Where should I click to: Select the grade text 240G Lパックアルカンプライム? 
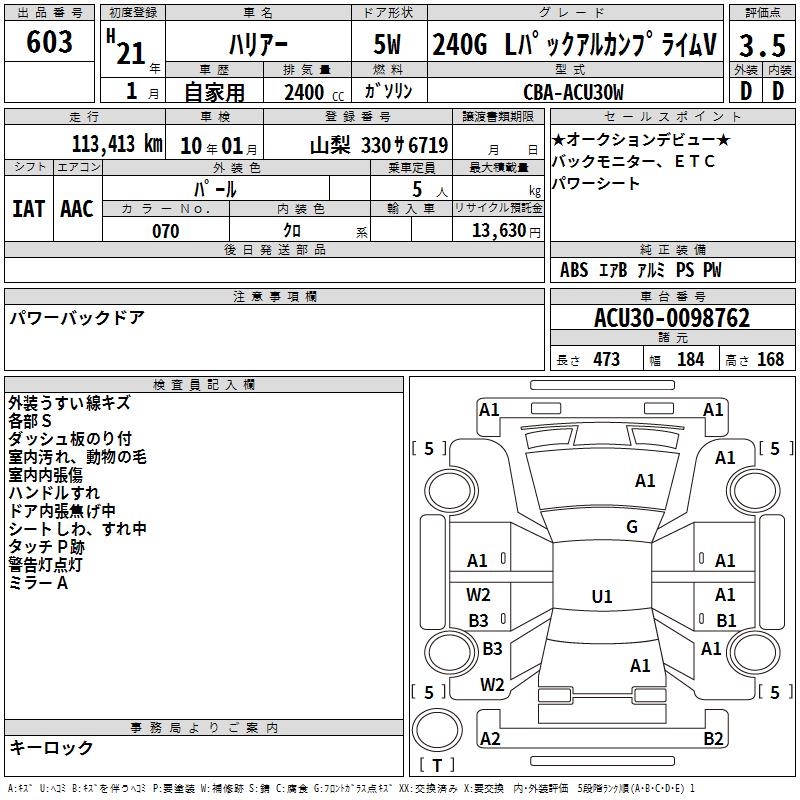(574, 44)
